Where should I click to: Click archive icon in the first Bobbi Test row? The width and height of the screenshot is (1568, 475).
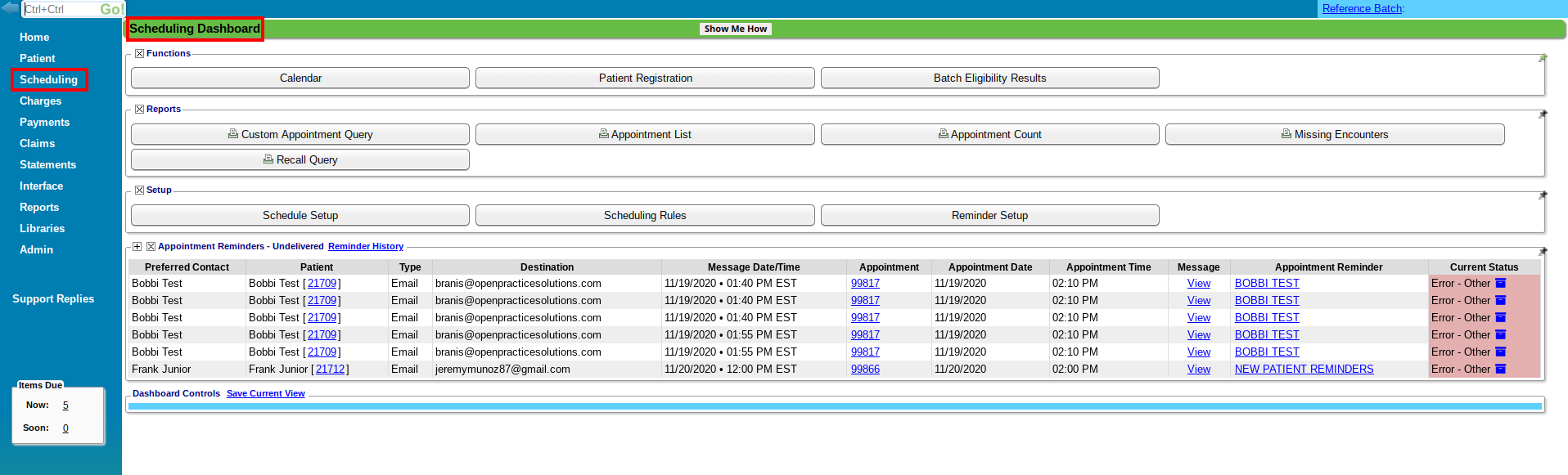click(1500, 284)
